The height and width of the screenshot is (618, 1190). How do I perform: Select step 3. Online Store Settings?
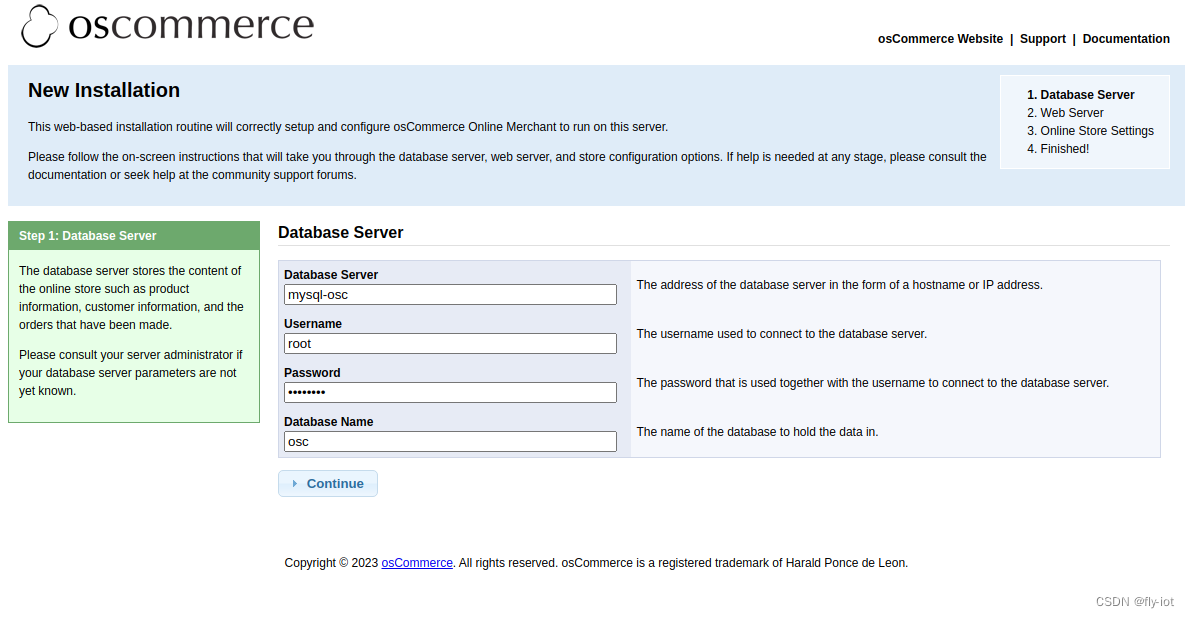pos(1091,131)
